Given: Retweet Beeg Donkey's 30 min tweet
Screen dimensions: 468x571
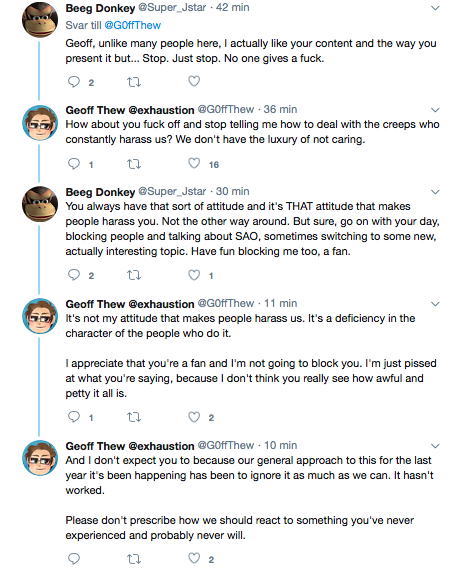Looking at the screenshot, I should coord(134,275).
